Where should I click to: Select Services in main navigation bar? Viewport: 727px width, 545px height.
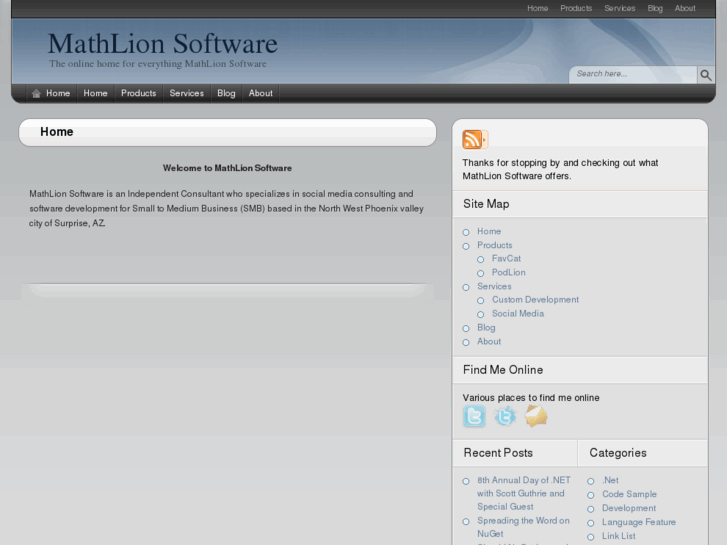coord(186,93)
